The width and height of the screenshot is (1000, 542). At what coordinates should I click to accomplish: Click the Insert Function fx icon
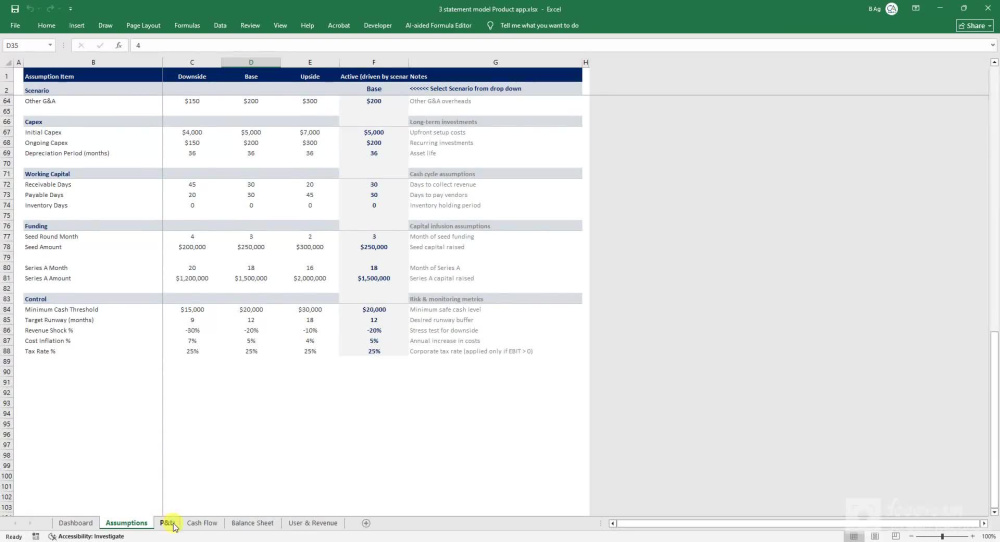click(x=119, y=45)
